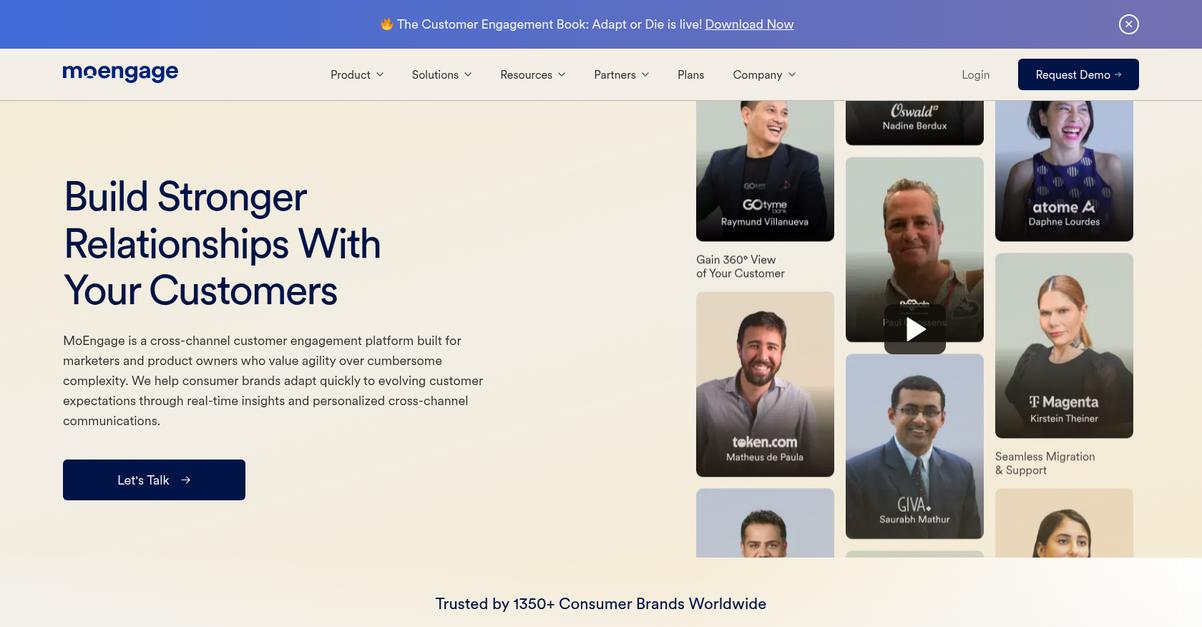
Task: Open the Company navigation menu
Action: click(x=765, y=75)
